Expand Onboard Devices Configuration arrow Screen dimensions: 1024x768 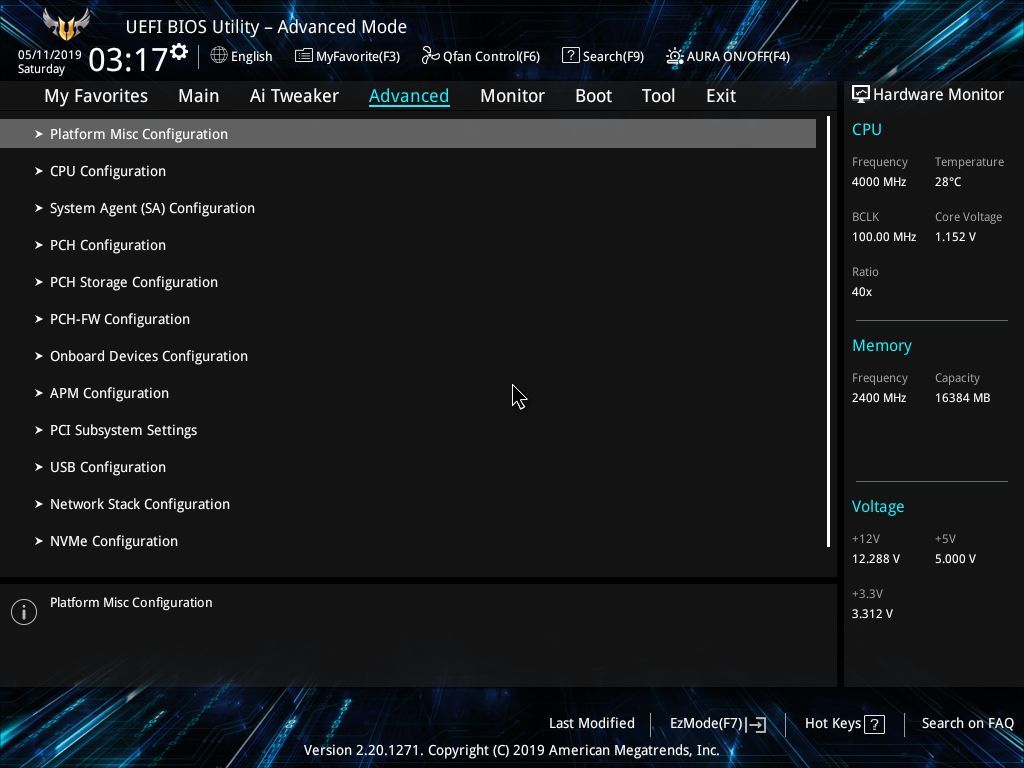[39, 356]
